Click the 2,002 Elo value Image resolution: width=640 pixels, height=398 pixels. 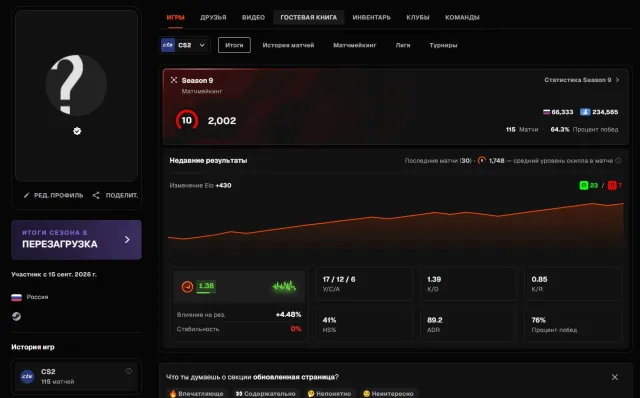222,121
